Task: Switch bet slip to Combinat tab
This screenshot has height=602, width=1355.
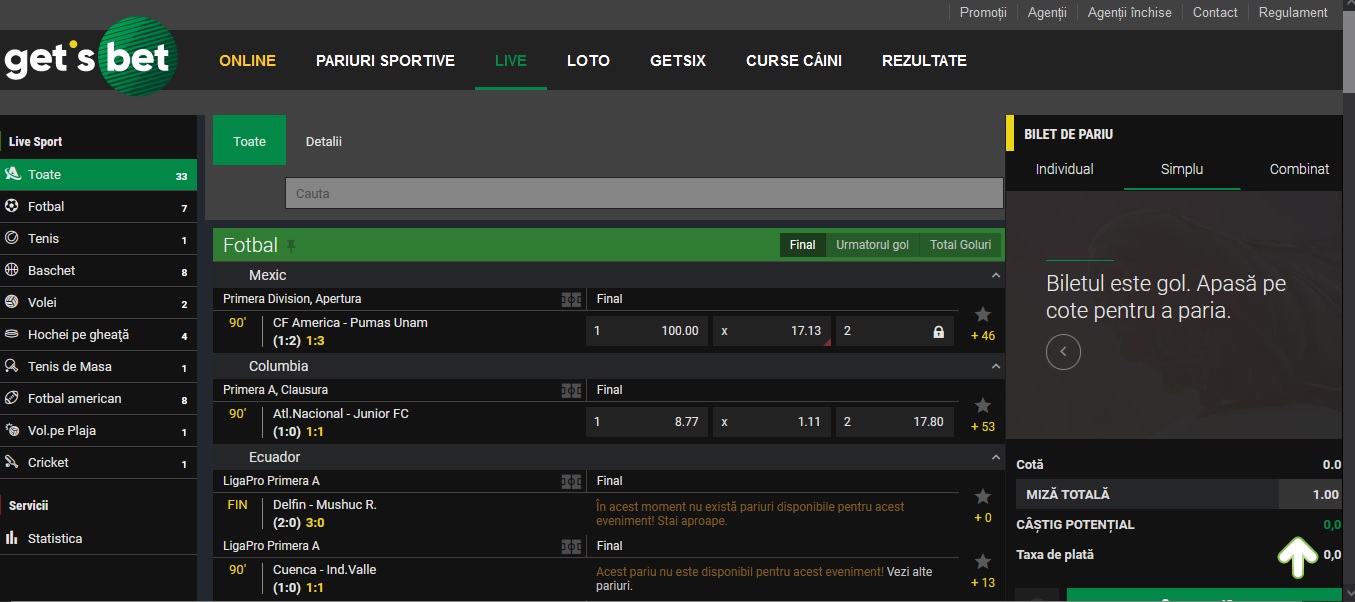Action: coord(1299,169)
